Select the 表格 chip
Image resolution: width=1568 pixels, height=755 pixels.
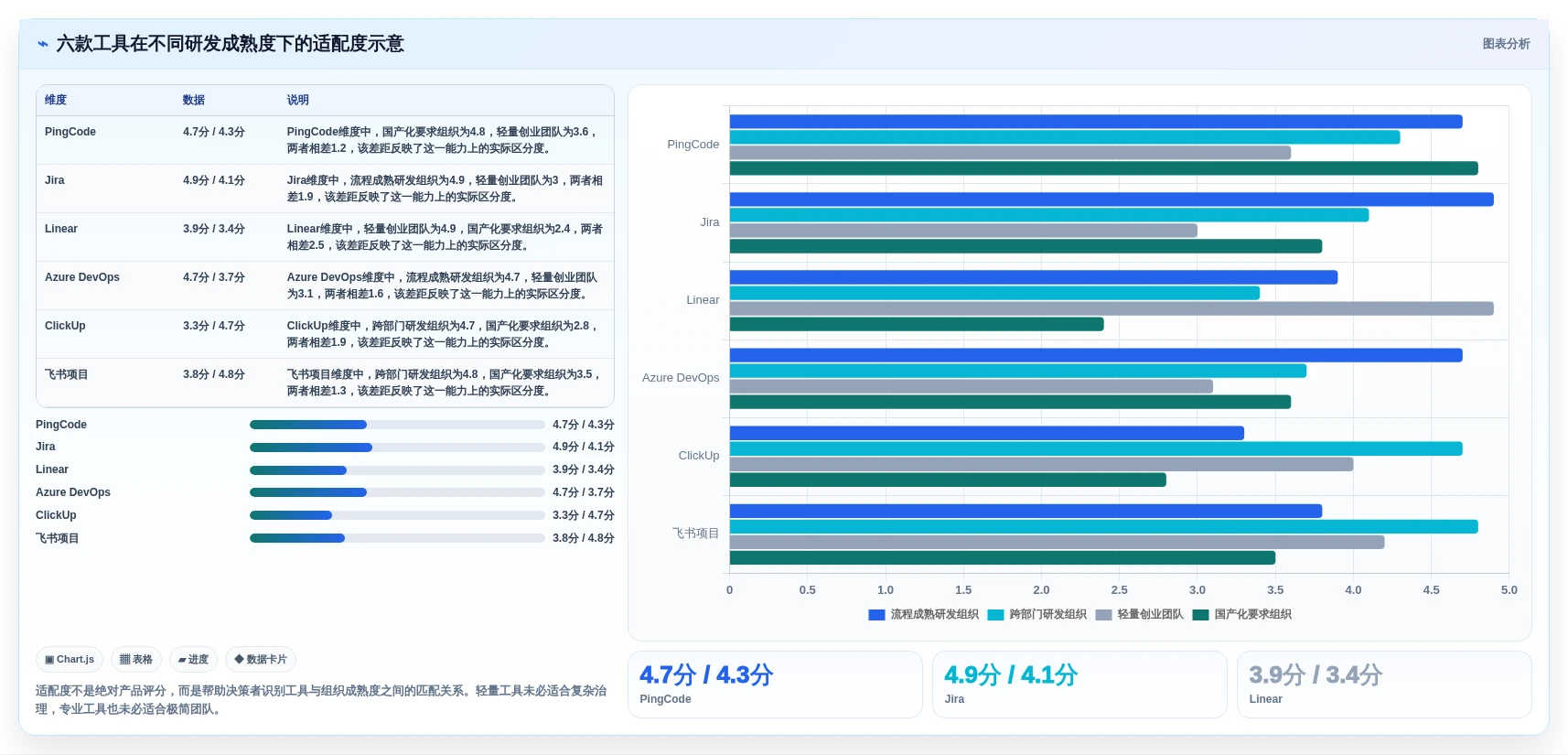point(136,659)
